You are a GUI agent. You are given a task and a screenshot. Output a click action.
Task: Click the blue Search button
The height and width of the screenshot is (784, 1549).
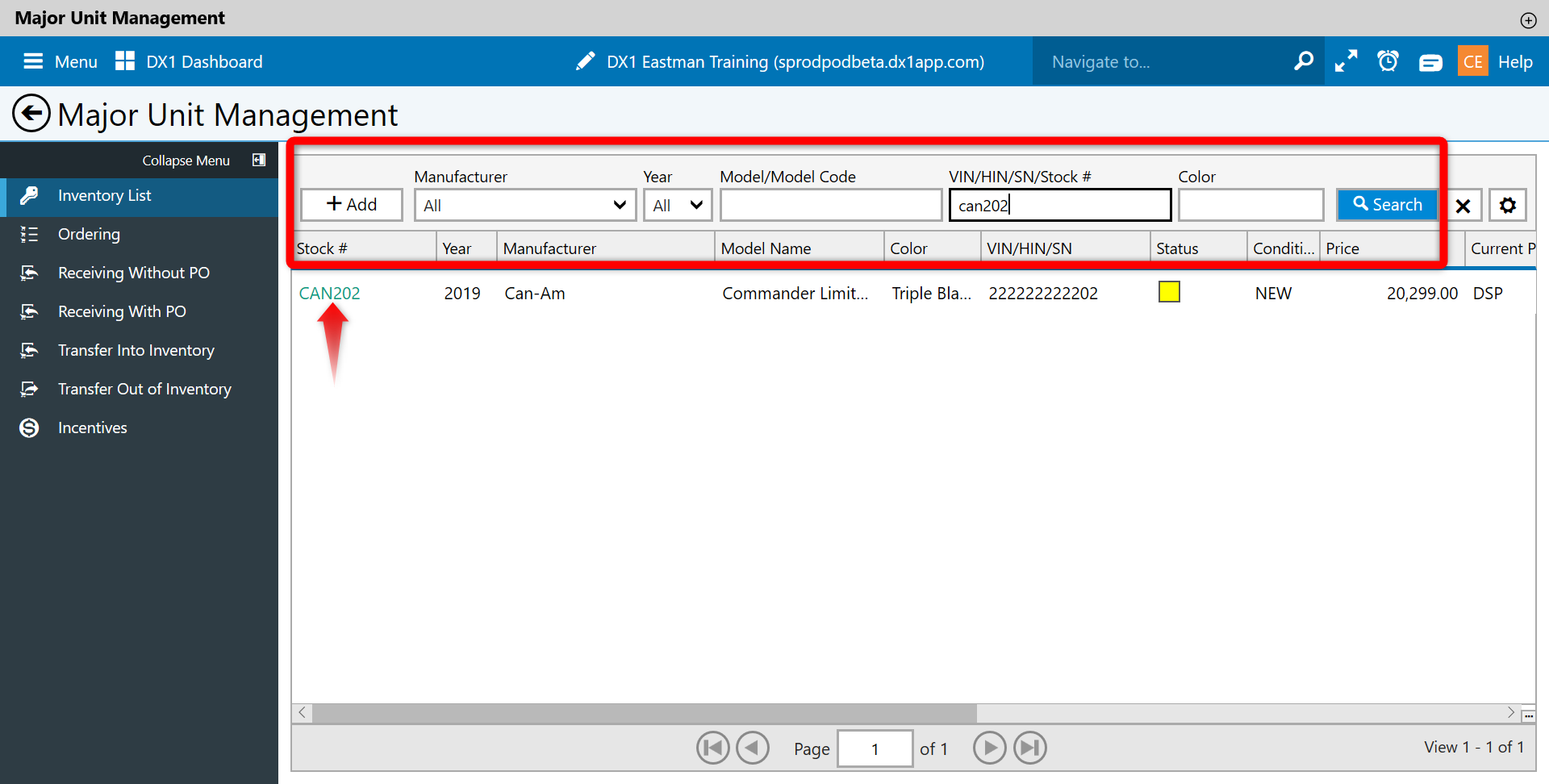tap(1387, 205)
